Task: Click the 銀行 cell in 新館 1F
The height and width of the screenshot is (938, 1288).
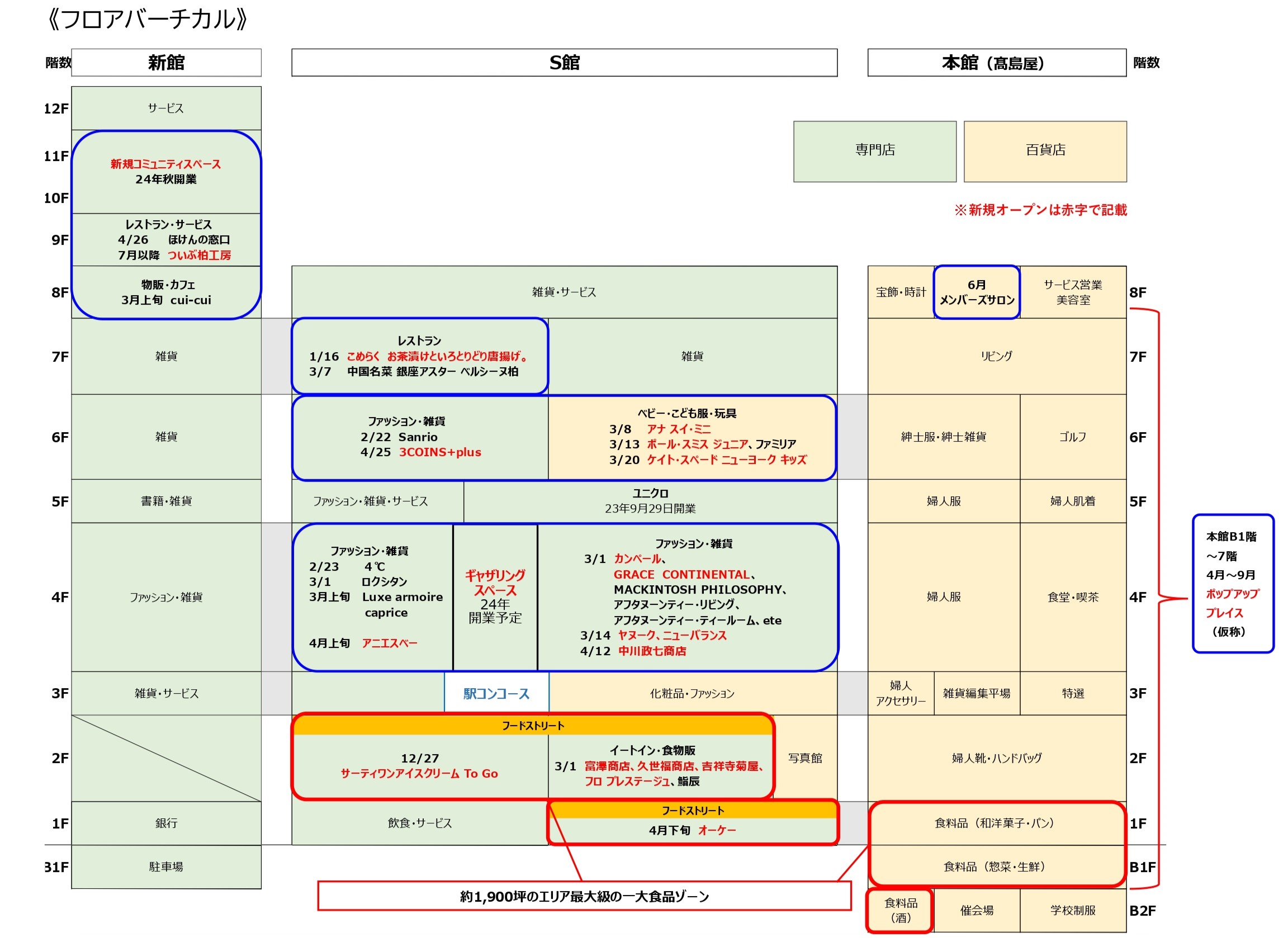Action: tap(167, 823)
